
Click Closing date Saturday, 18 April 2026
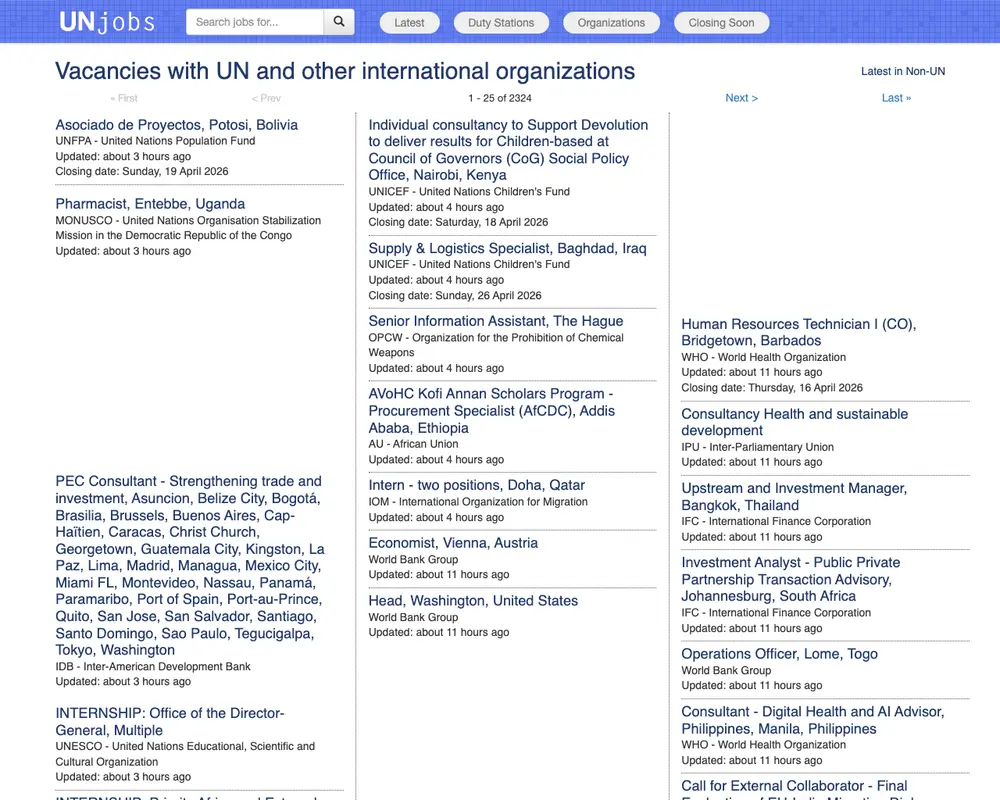(x=458, y=223)
